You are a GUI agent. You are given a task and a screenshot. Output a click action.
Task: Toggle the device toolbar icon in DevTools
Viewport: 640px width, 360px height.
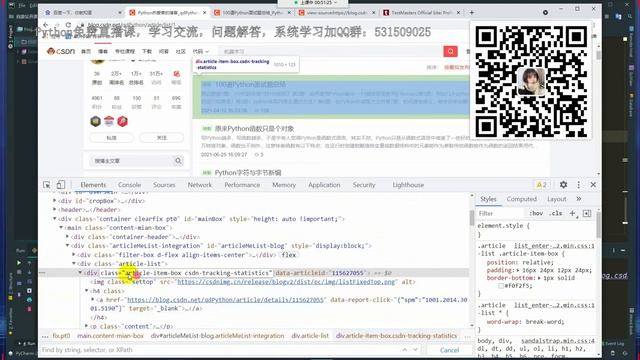60,185
